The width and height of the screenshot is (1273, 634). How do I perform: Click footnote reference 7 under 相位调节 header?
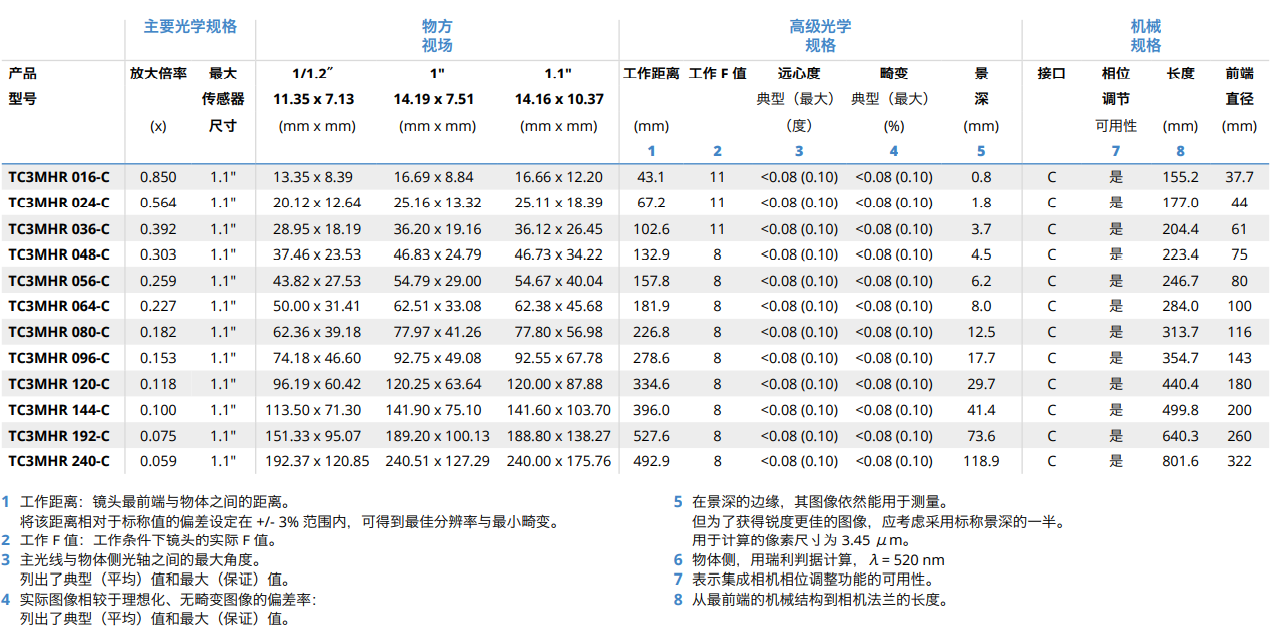pyautogui.click(x=1116, y=151)
